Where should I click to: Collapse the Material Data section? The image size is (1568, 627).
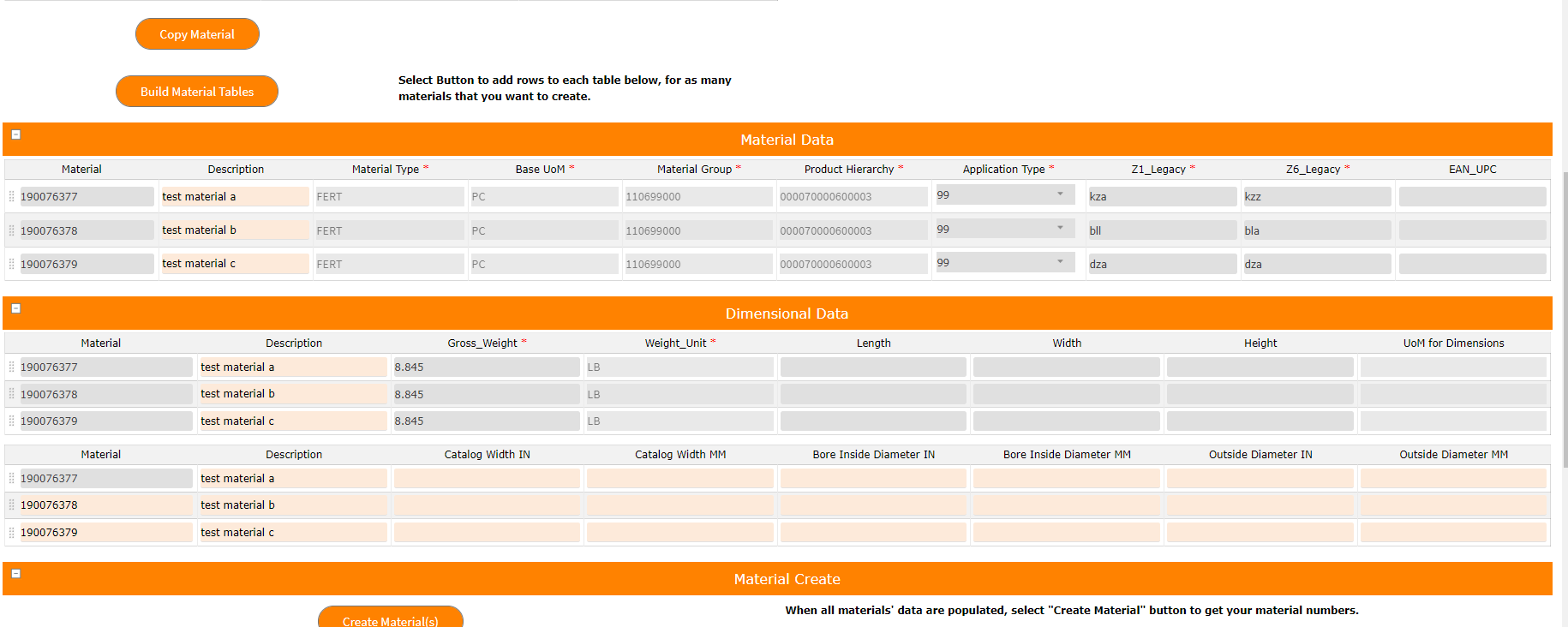coord(15,134)
